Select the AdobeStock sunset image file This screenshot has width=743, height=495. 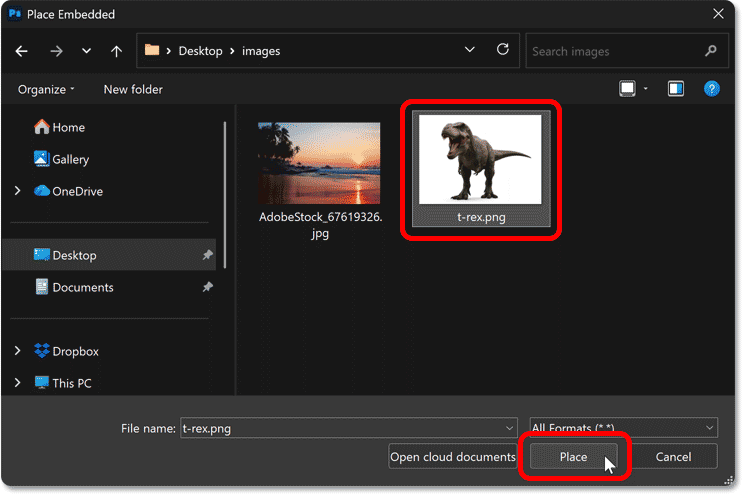pos(319,163)
